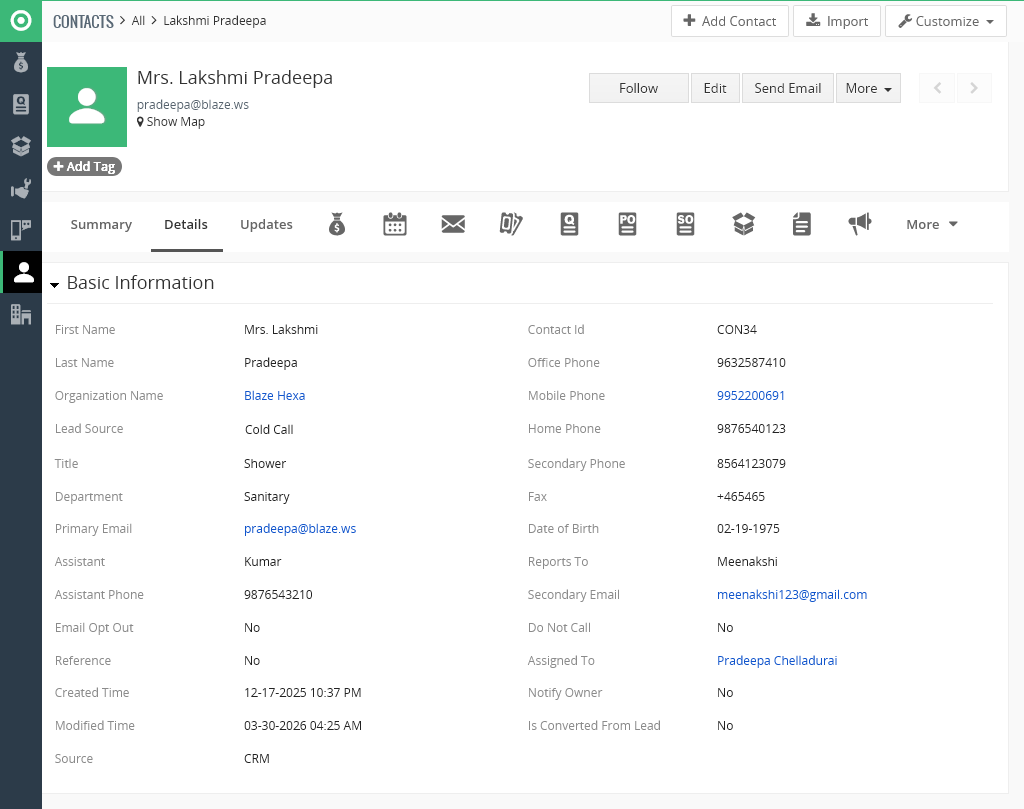Click the Mrs. Lakshmi Pradeepa heading
The height and width of the screenshot is (809, 1024).
234,78
